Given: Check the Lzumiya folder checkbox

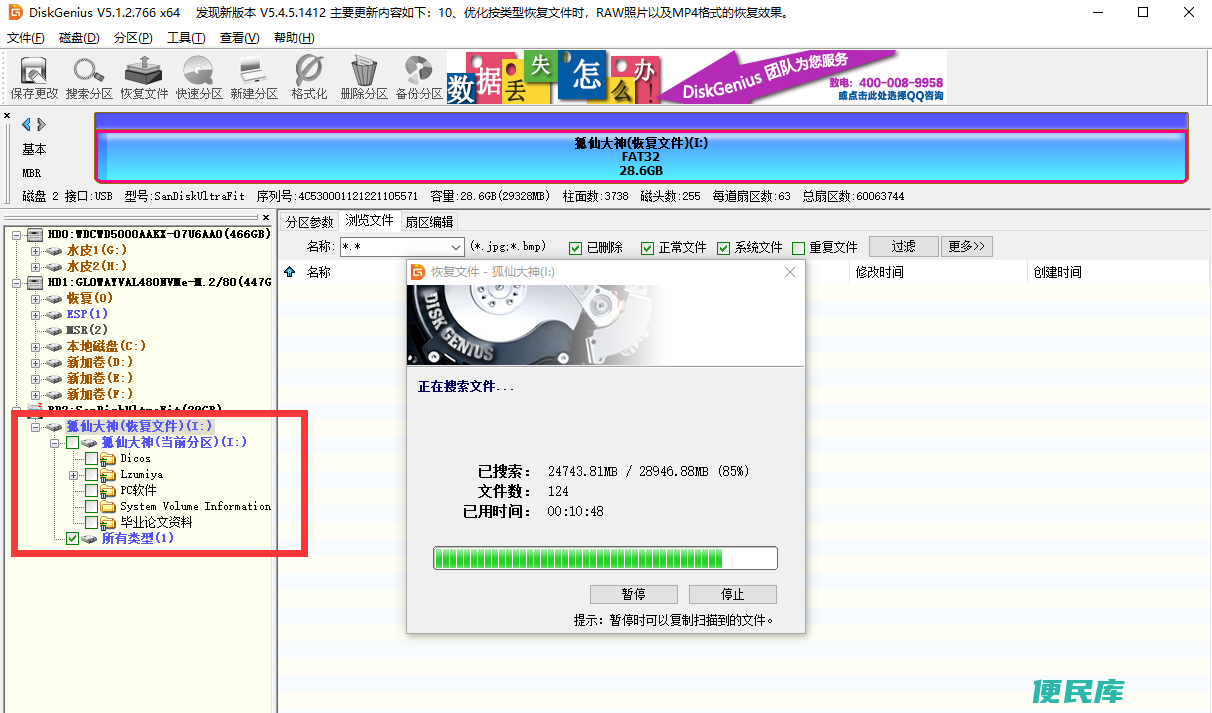Looking at the screenshot, I should coord(92,475).
